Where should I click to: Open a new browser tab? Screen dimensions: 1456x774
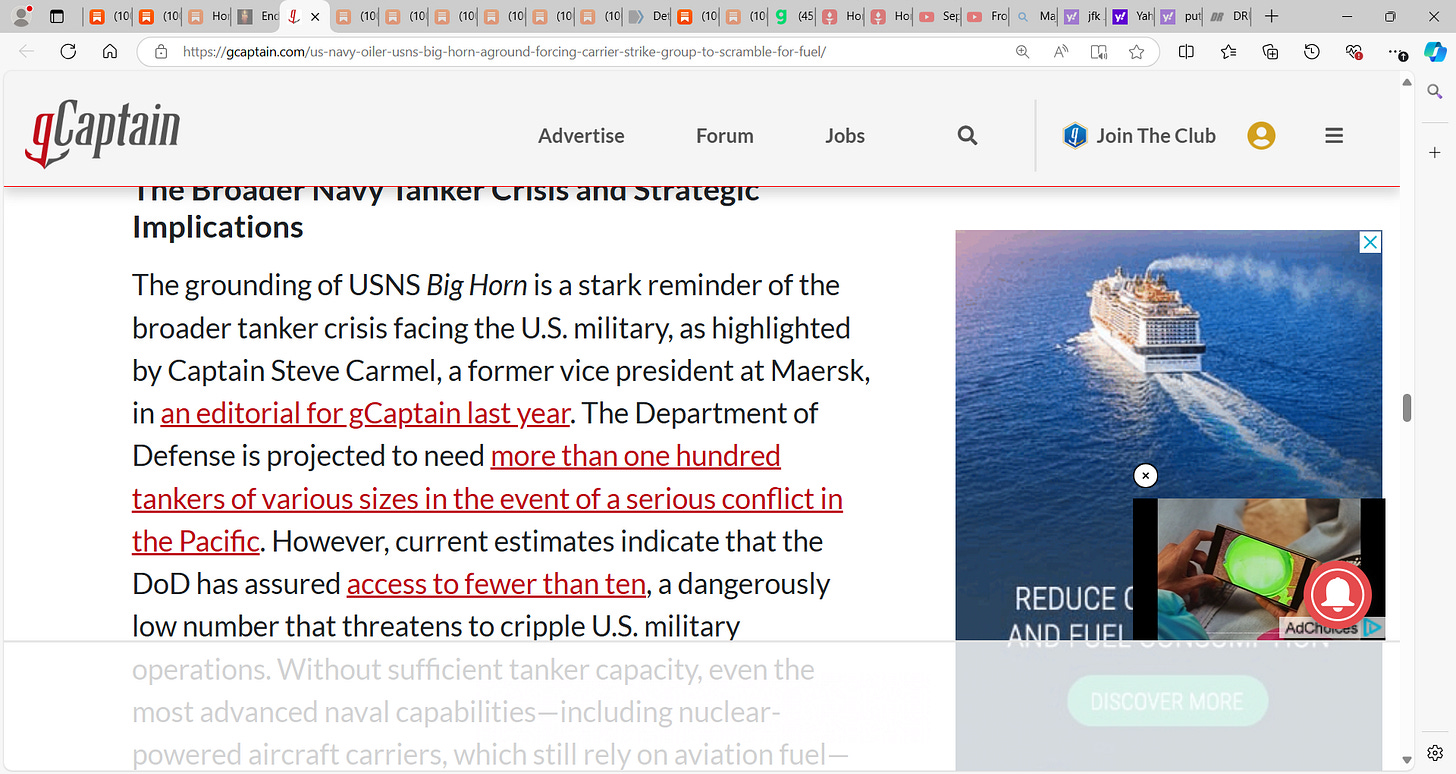tap(1271, 16)
